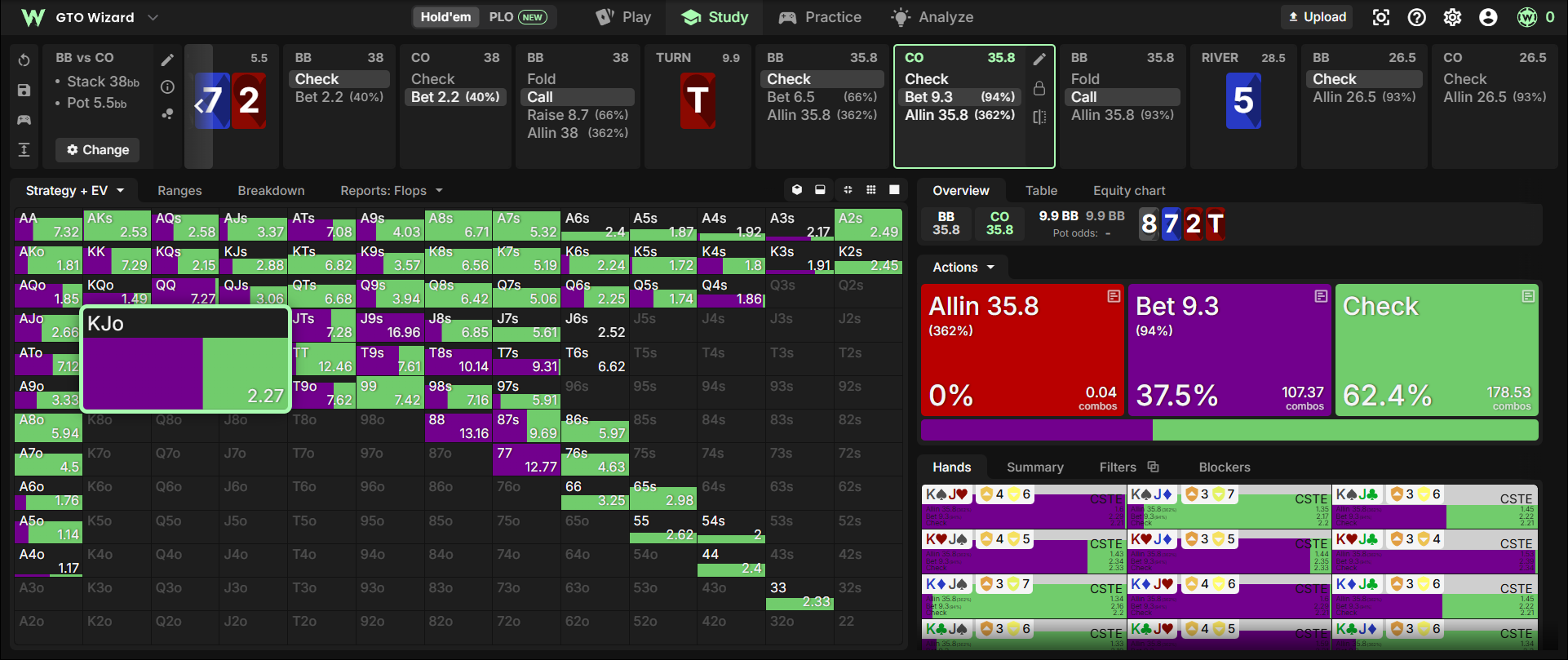Select the small grid matrix view icon
The height and width of the screenshot is (660, 1568).
871,190
